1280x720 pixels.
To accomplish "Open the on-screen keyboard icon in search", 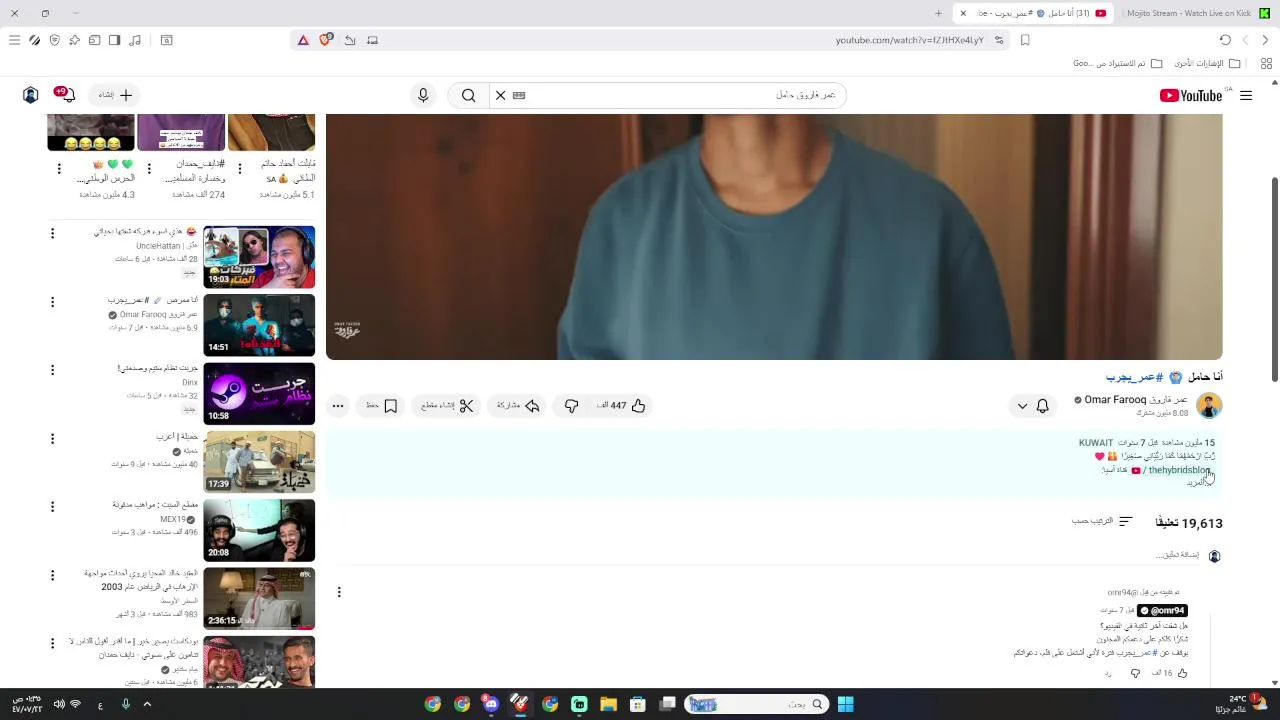I will (x=518, y=95).
